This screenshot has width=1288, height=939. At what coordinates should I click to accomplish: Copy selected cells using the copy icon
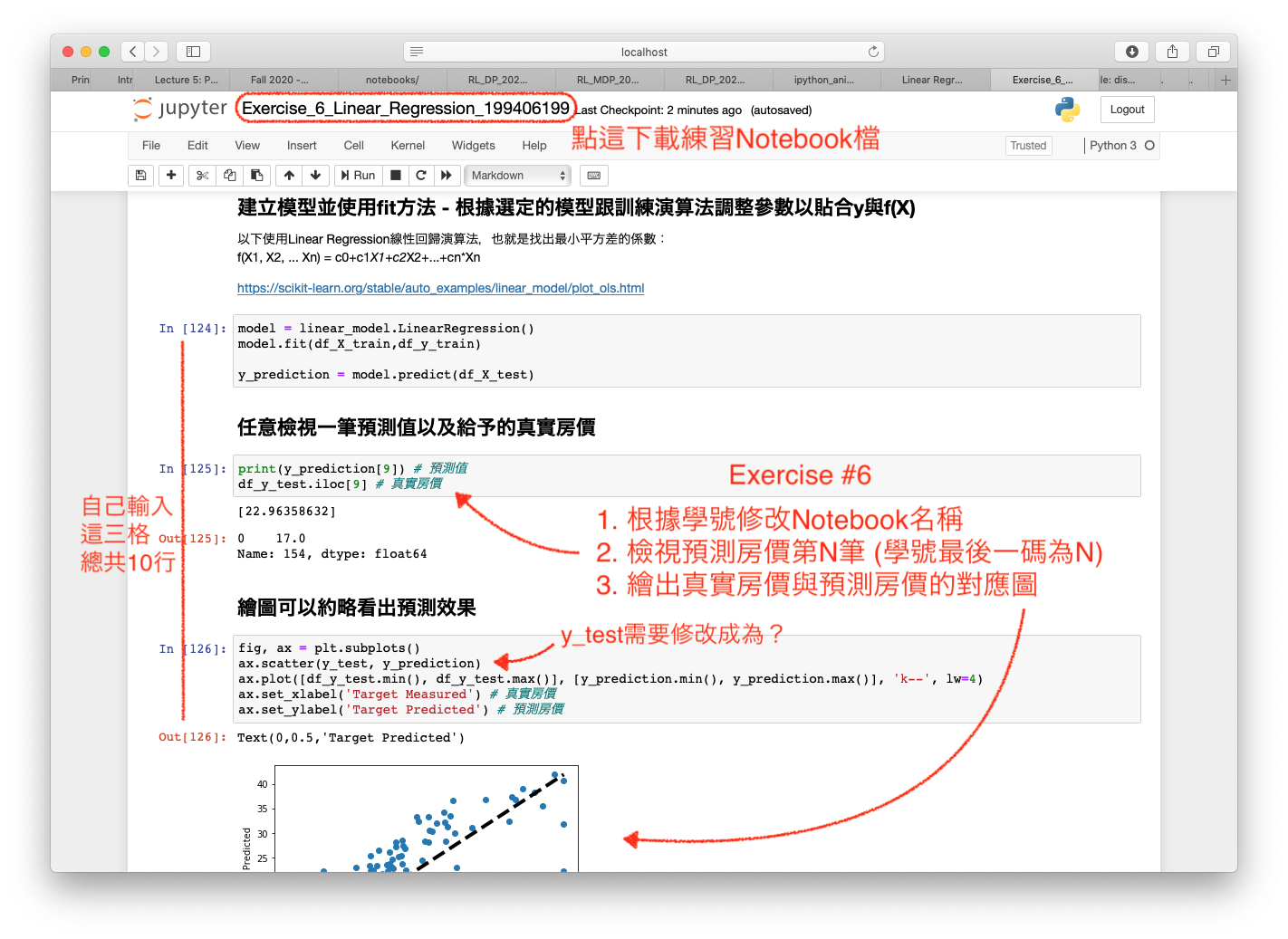pyautogui.click(x=230, y=176)
